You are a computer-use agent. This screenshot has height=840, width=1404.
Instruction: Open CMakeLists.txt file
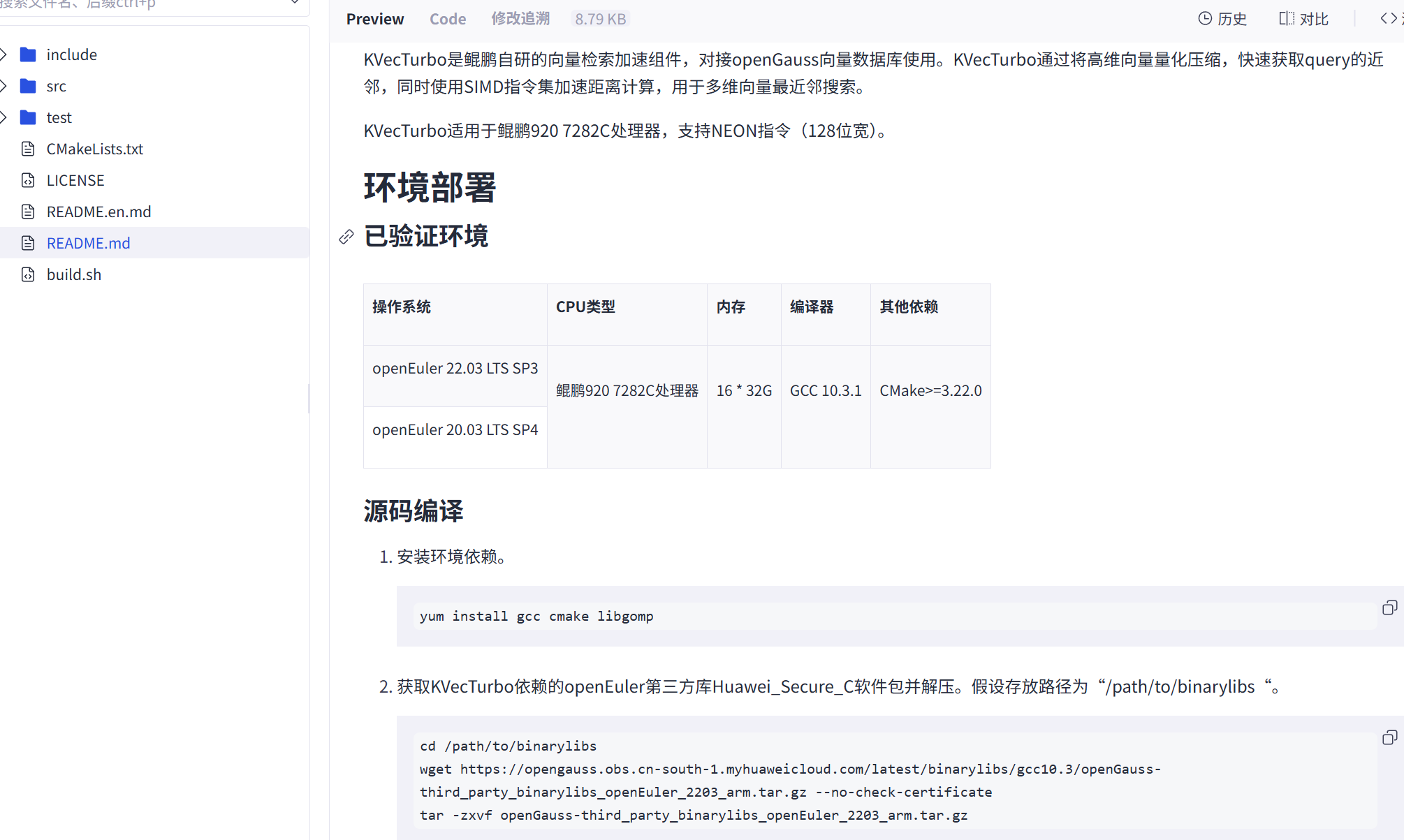coord(94,149)
